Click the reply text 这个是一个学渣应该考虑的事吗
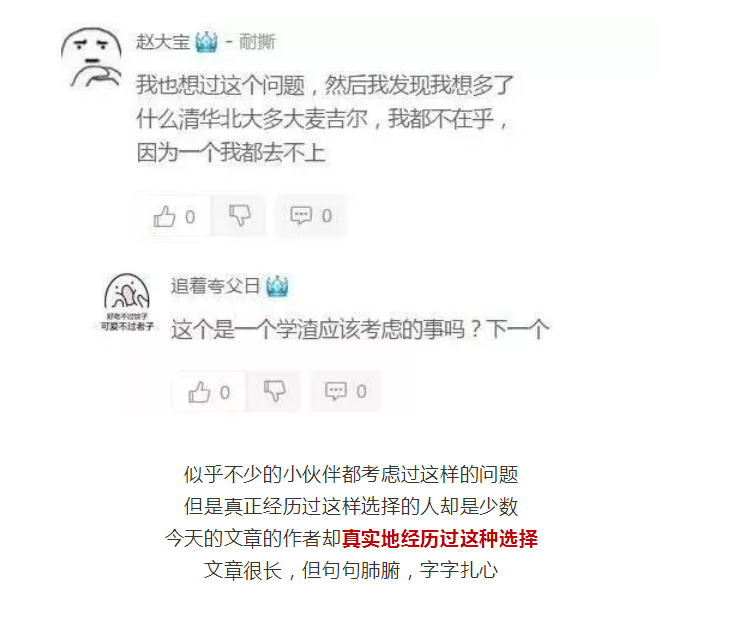This screenshot has width=733, height=618. point(318,329)
